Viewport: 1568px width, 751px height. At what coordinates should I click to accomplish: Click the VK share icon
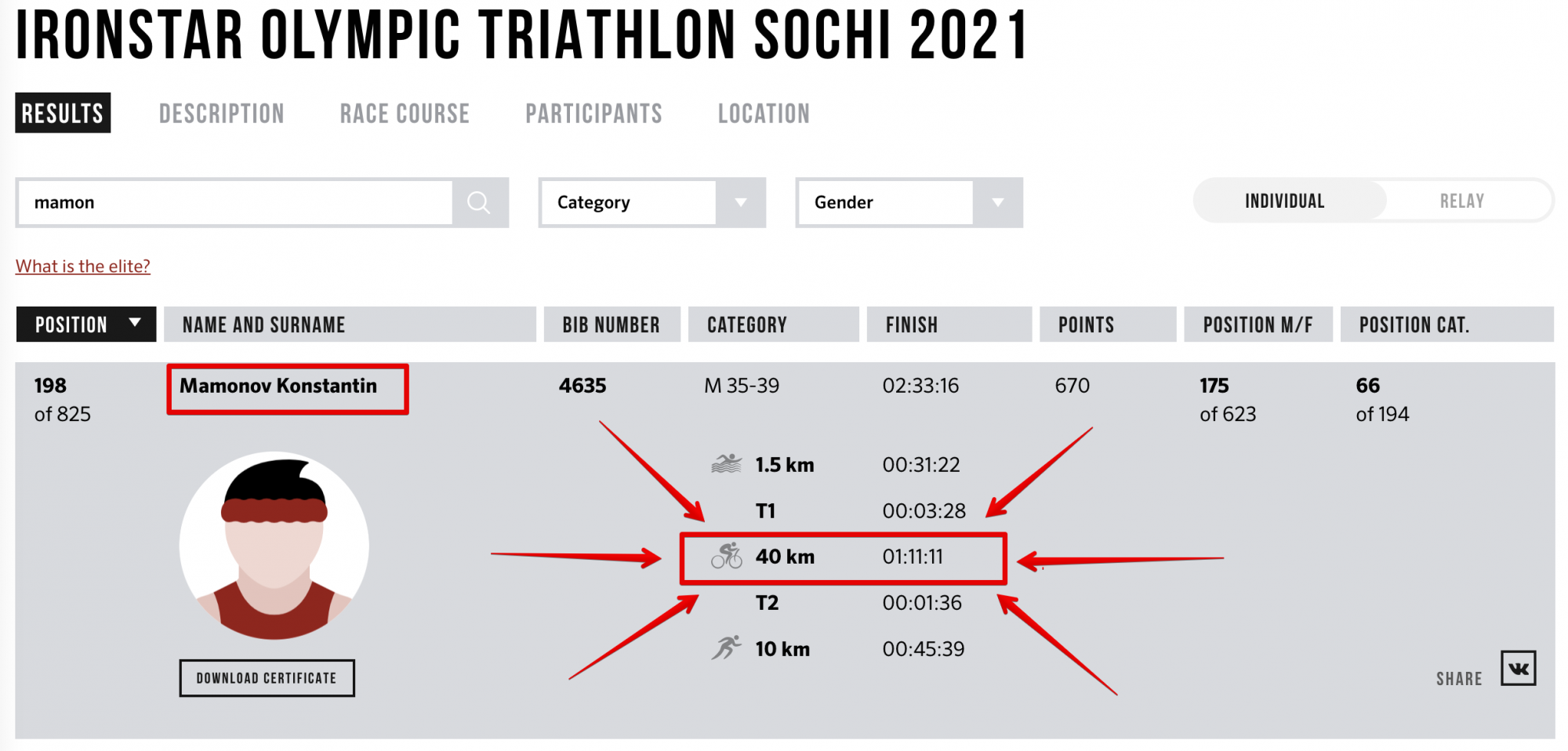(x=1518, y=669)
